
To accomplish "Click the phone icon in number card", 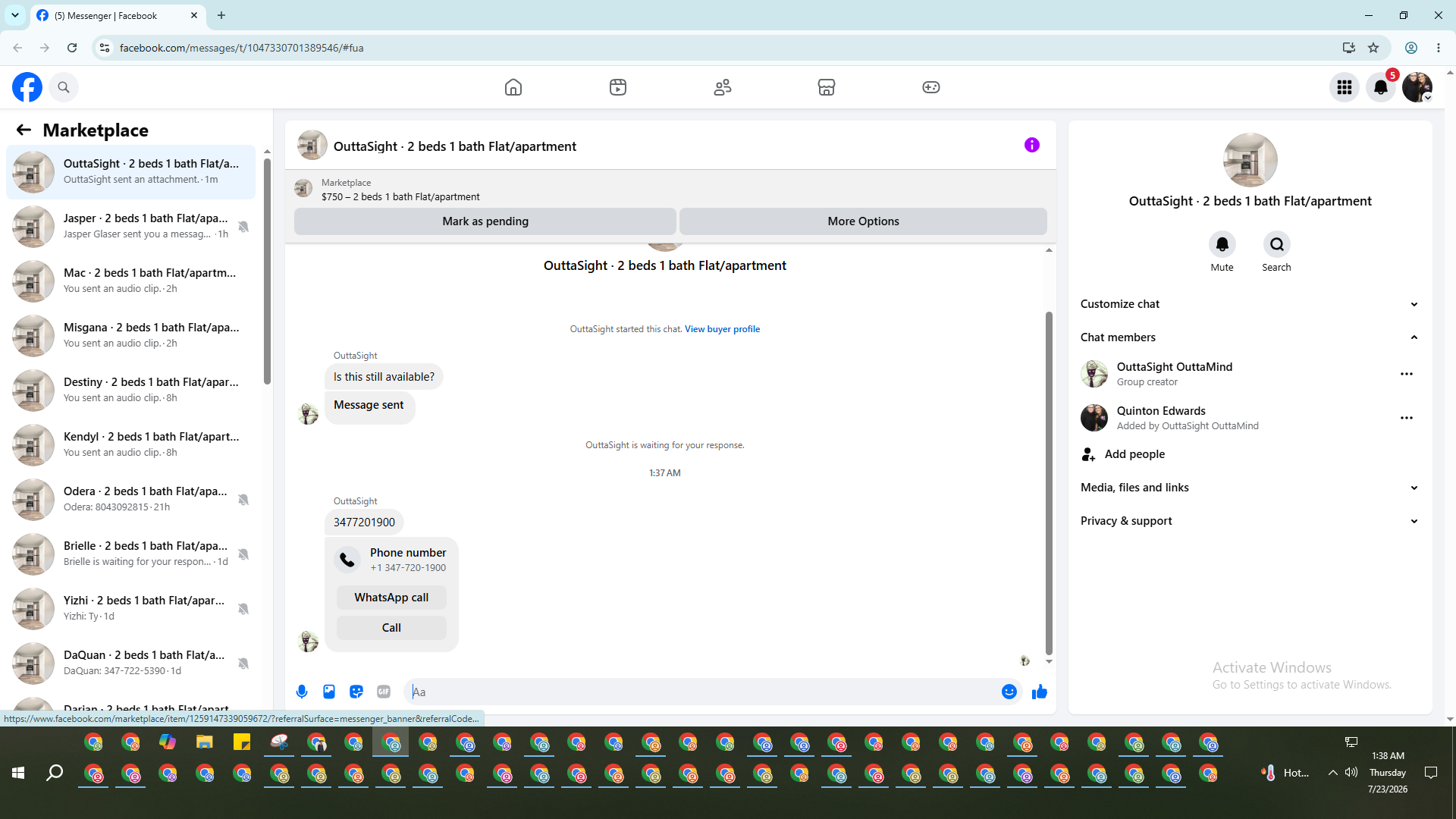I will point(347,560).
